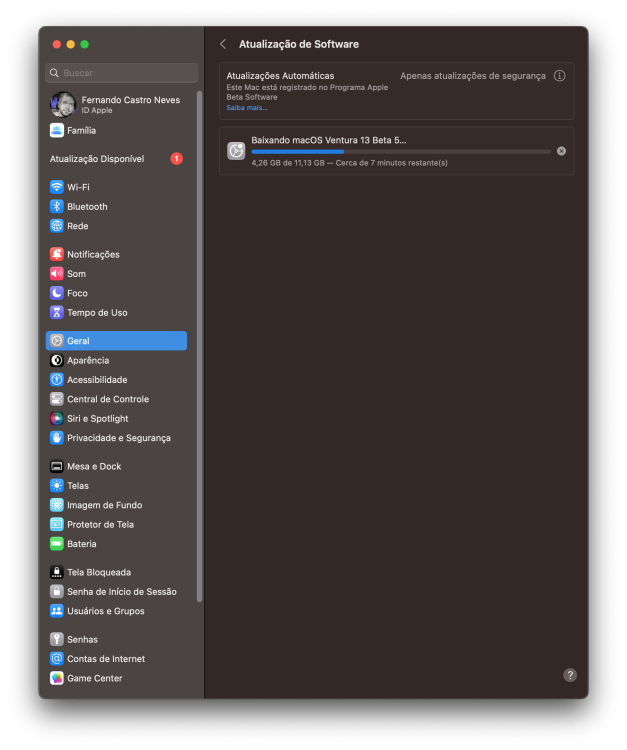The image size is (627, 750).
Task: Select Mesa e Dock icon
Action: pos(56,466)
